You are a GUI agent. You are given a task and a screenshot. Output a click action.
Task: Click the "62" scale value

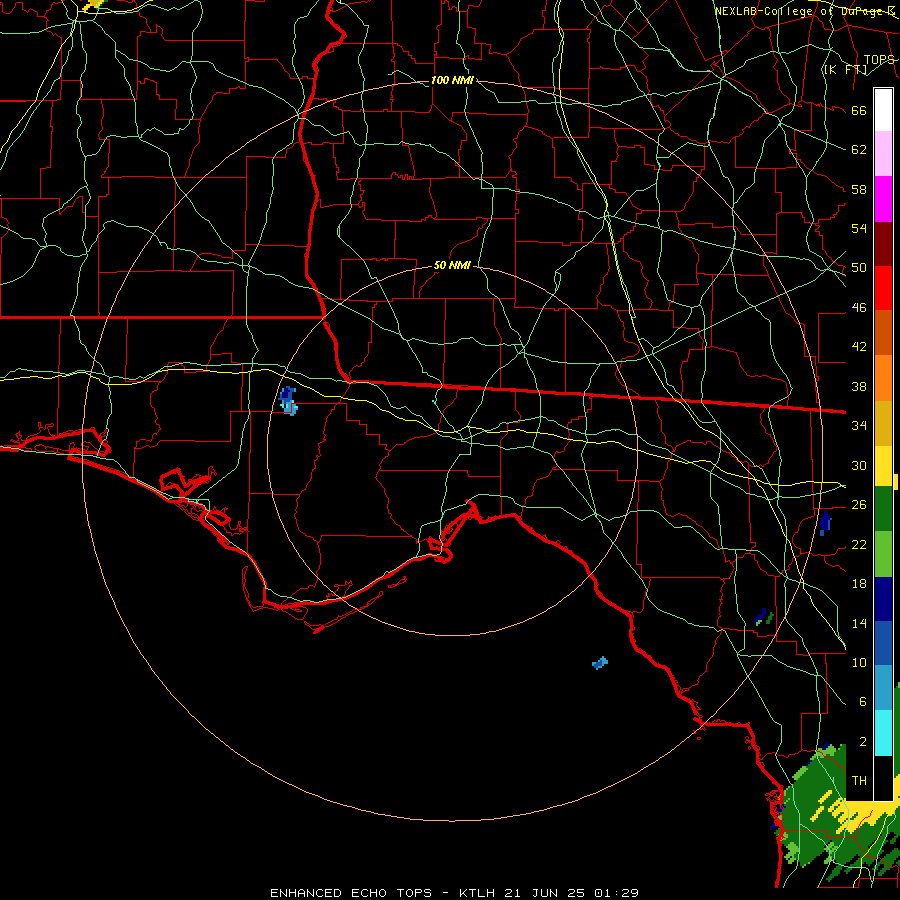(x=859, y=150)
